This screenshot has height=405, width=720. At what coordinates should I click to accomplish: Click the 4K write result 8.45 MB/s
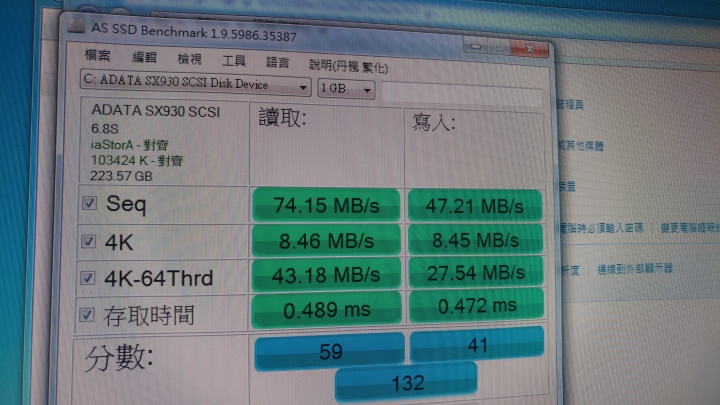coord(475,240)
